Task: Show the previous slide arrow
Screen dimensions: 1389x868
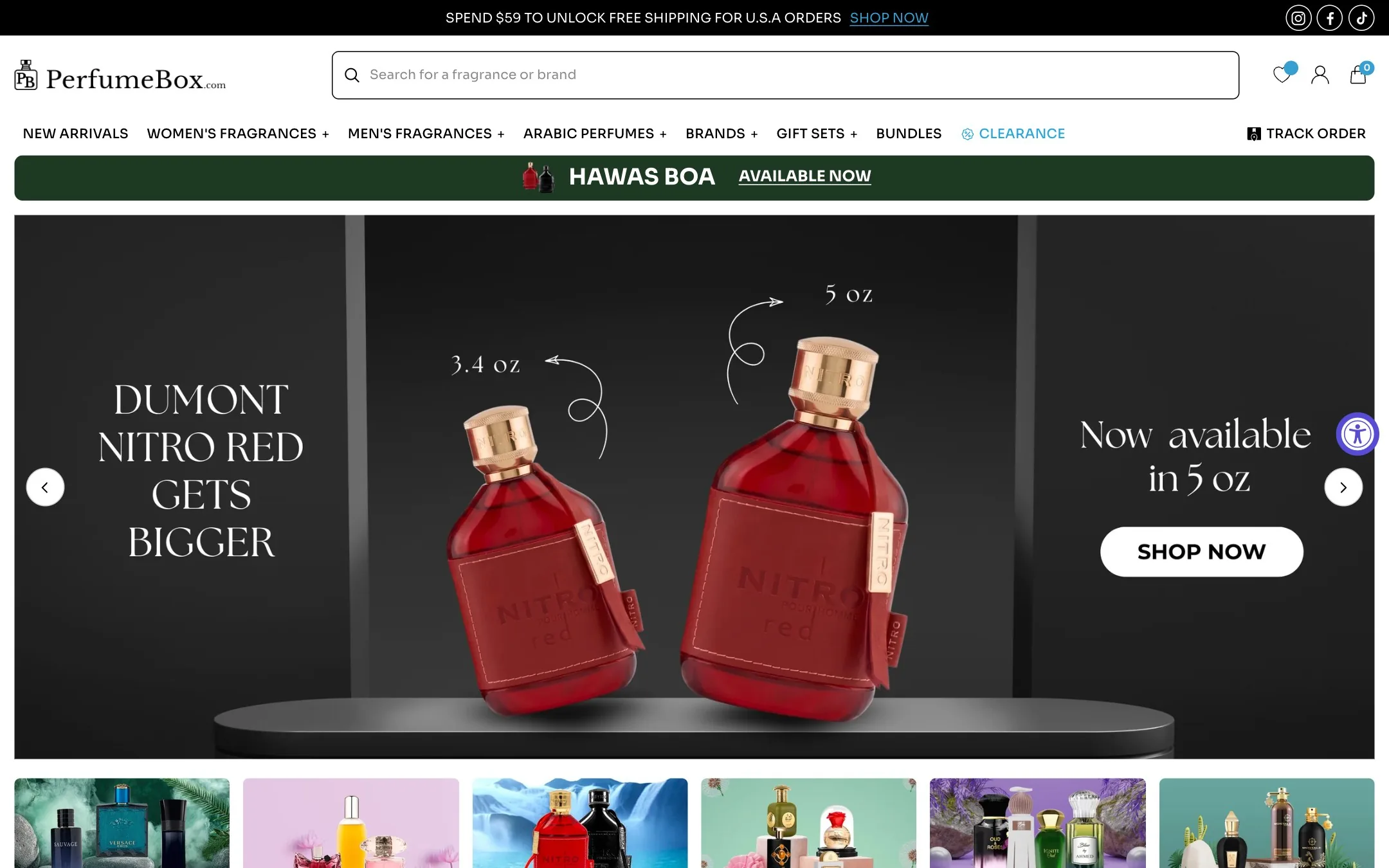Action: point(45,487)
